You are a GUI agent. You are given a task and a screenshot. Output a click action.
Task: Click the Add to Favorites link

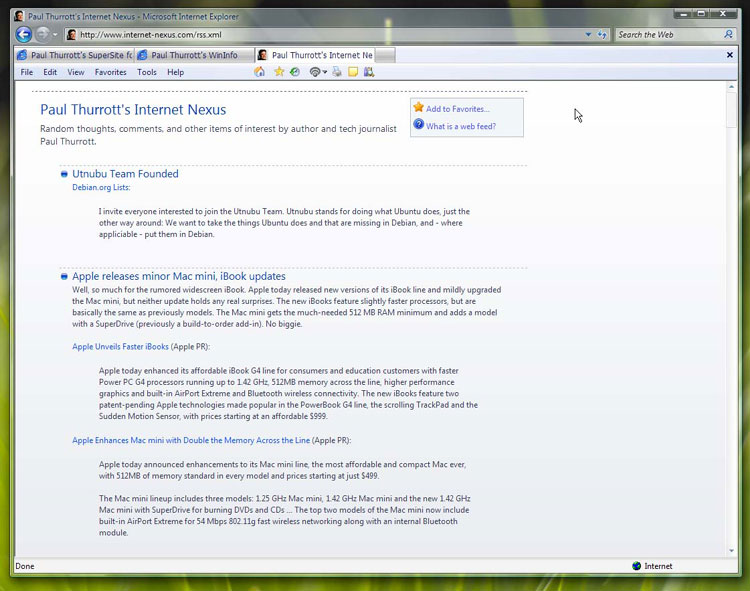click(457, 109)
